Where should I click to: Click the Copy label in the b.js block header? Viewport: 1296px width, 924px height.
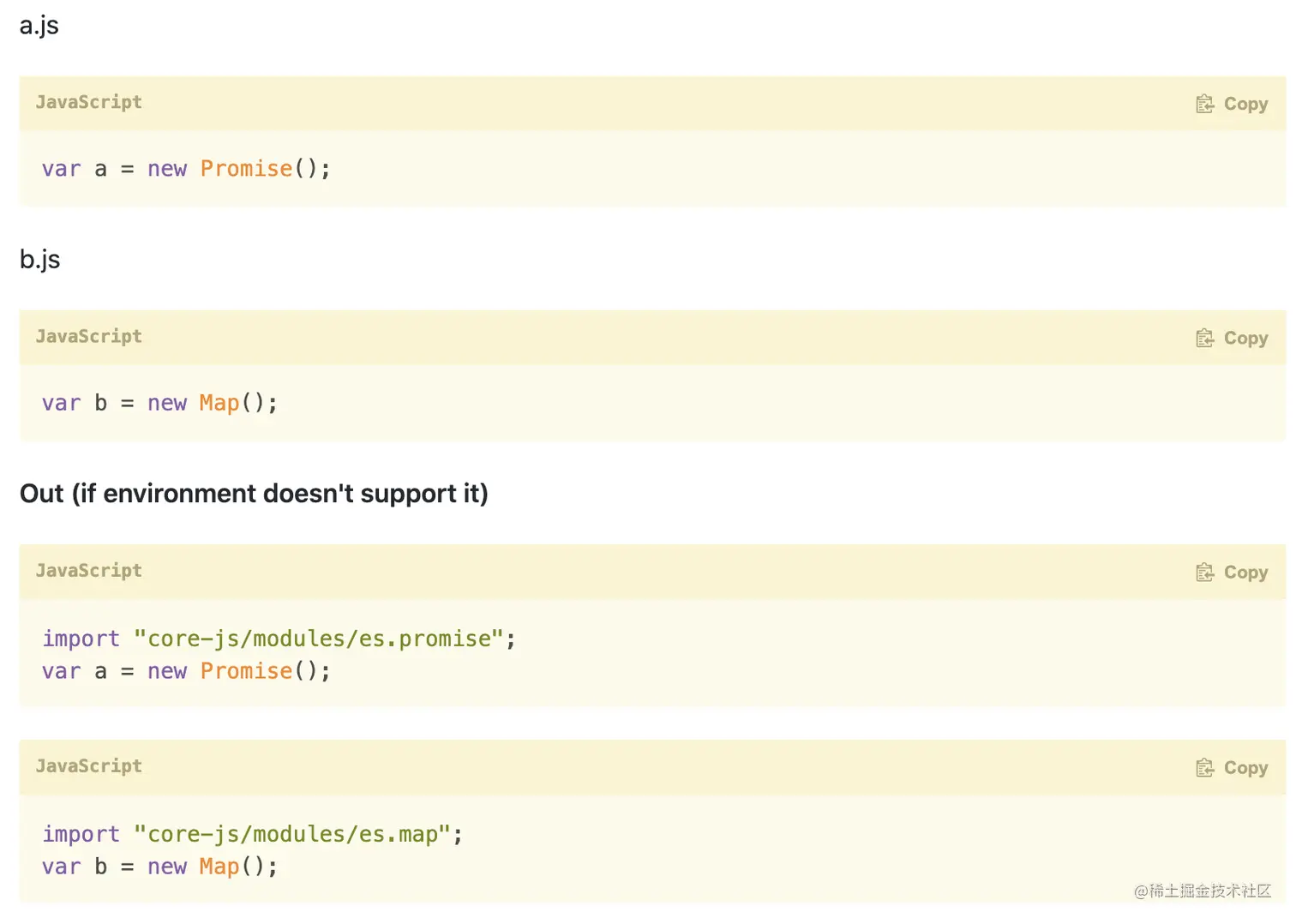click(1246, 337)
